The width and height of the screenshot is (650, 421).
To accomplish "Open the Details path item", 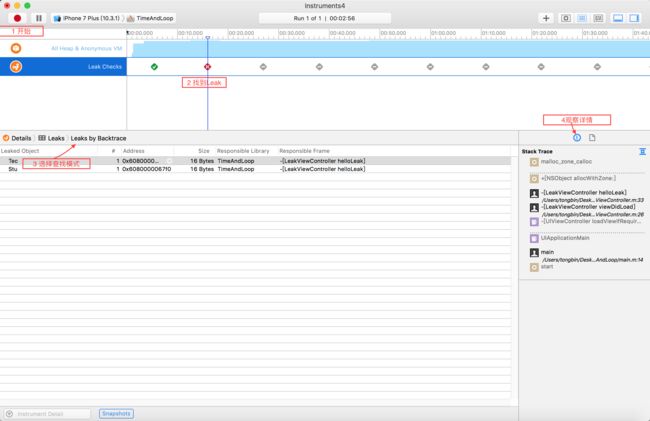I will click(21, 138).
